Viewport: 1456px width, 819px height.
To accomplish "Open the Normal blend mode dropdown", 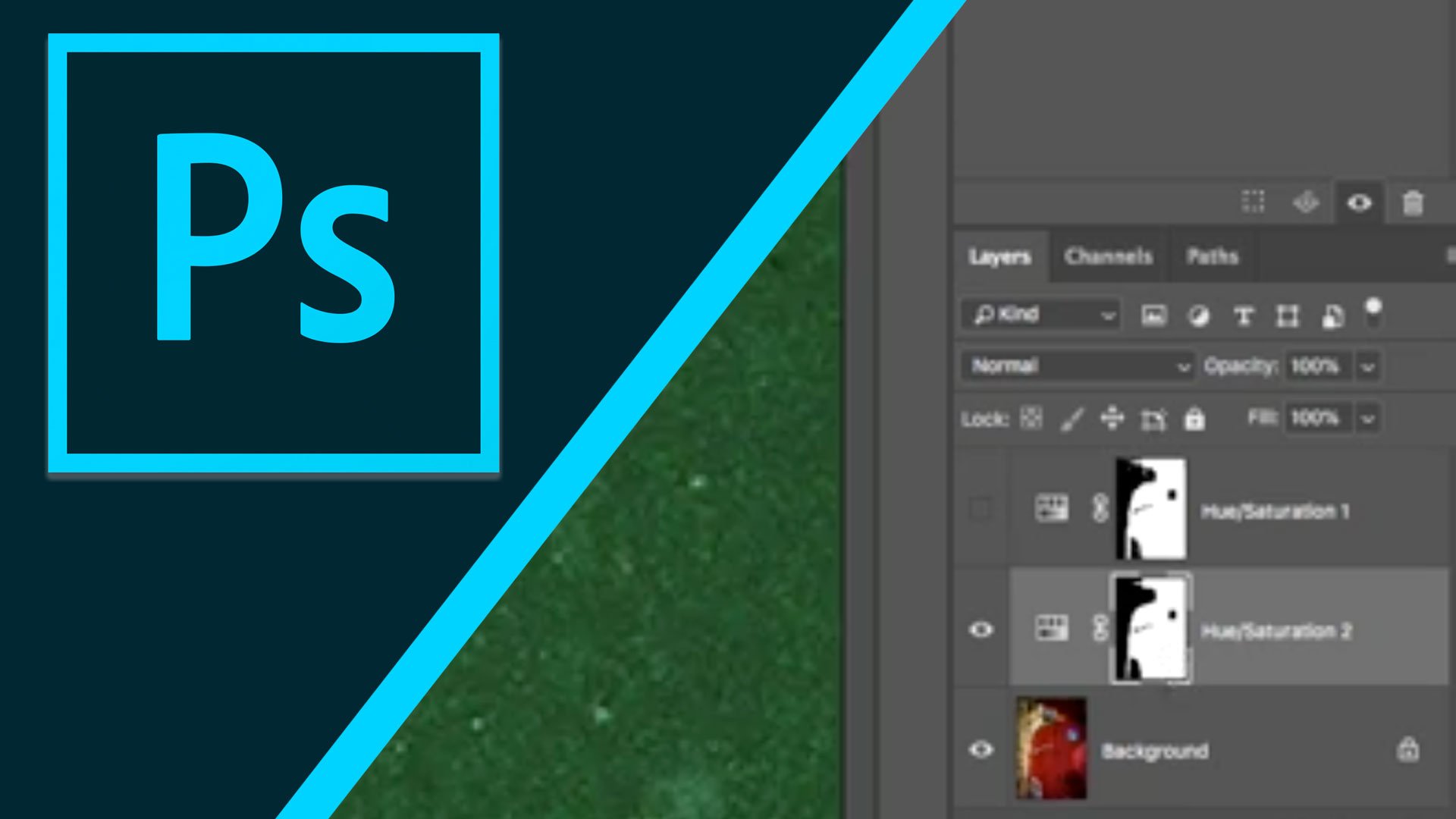I will (x=1078, y=366).
